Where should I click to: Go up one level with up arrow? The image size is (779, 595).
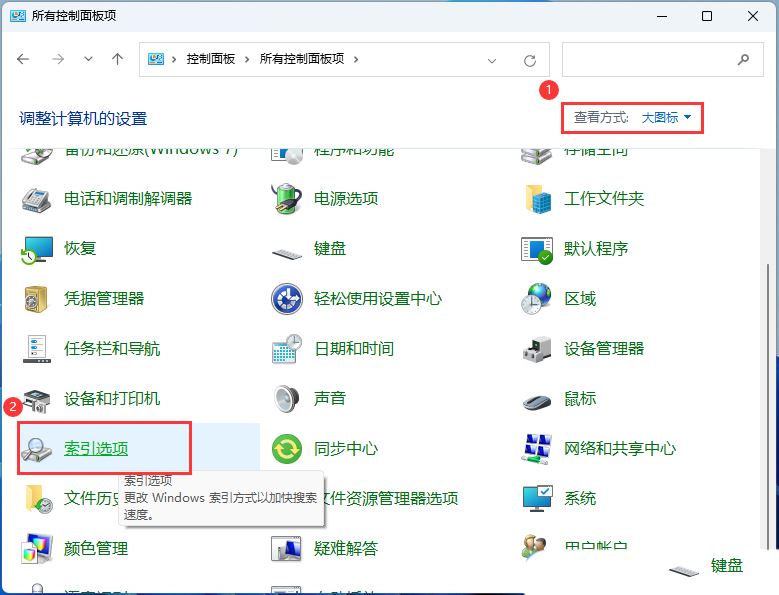[117, 59]
